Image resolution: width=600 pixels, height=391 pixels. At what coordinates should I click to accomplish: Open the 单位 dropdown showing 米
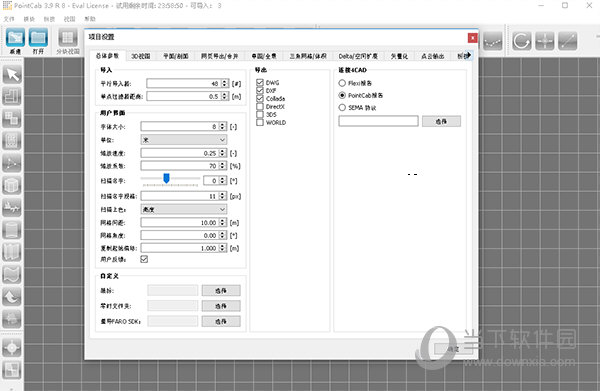point(184,140)
